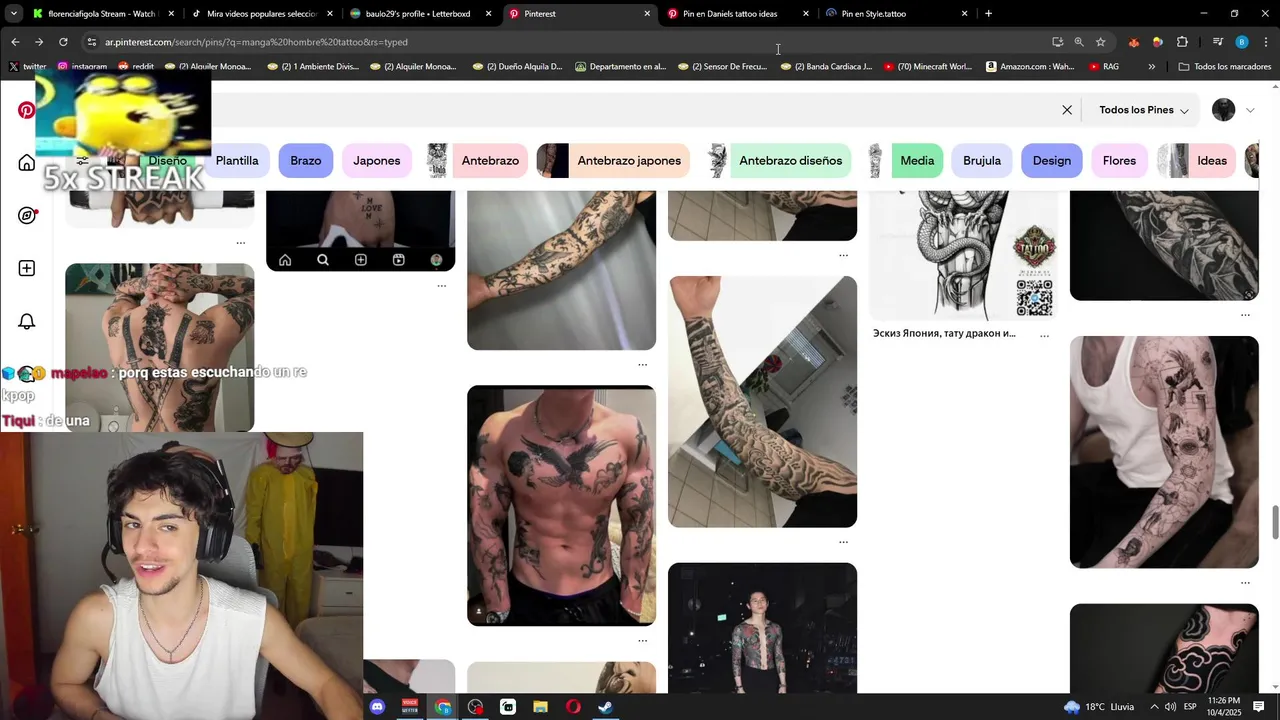This screenshot has width=1280, height=720.
Task: Open the weather widget showing 18°C Lluvia
Action: click(1099, 707)
